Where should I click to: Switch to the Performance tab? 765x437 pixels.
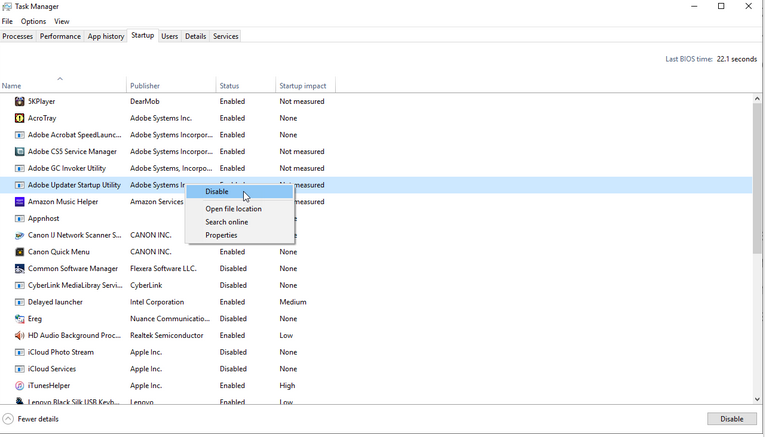60,36
